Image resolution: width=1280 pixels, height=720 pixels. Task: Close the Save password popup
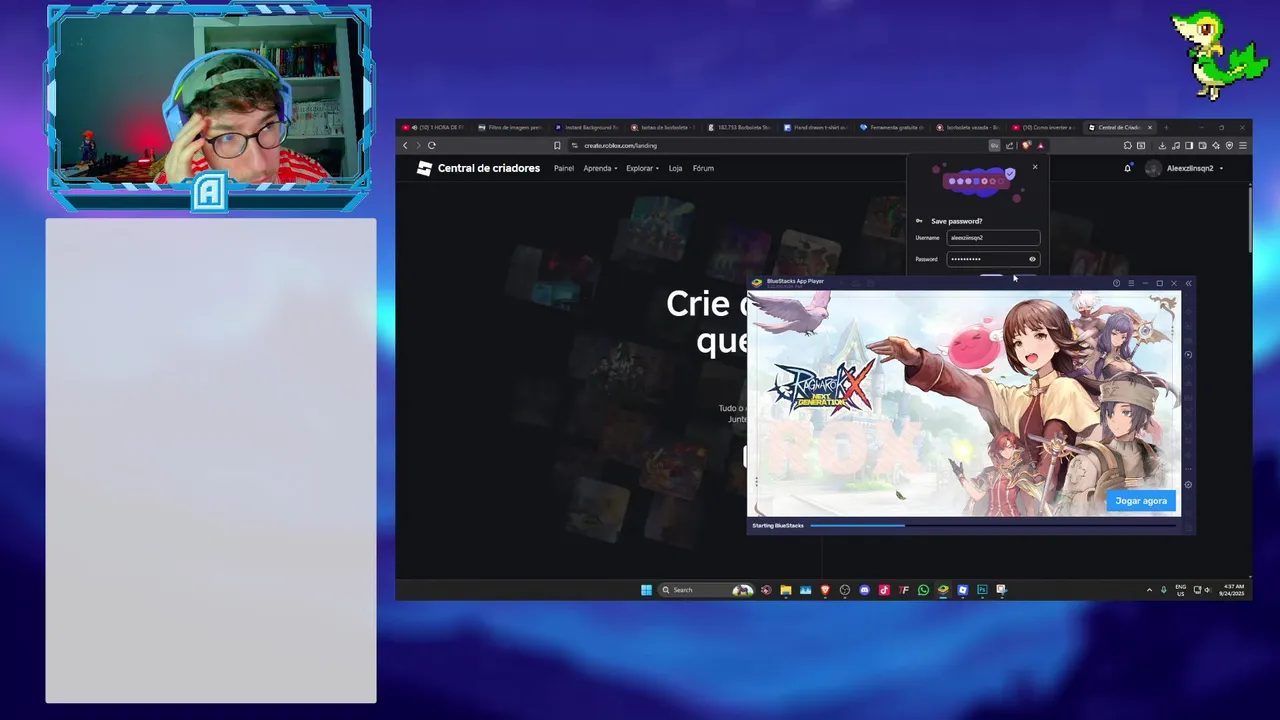pyautogui.click(x=1035, y=167)
